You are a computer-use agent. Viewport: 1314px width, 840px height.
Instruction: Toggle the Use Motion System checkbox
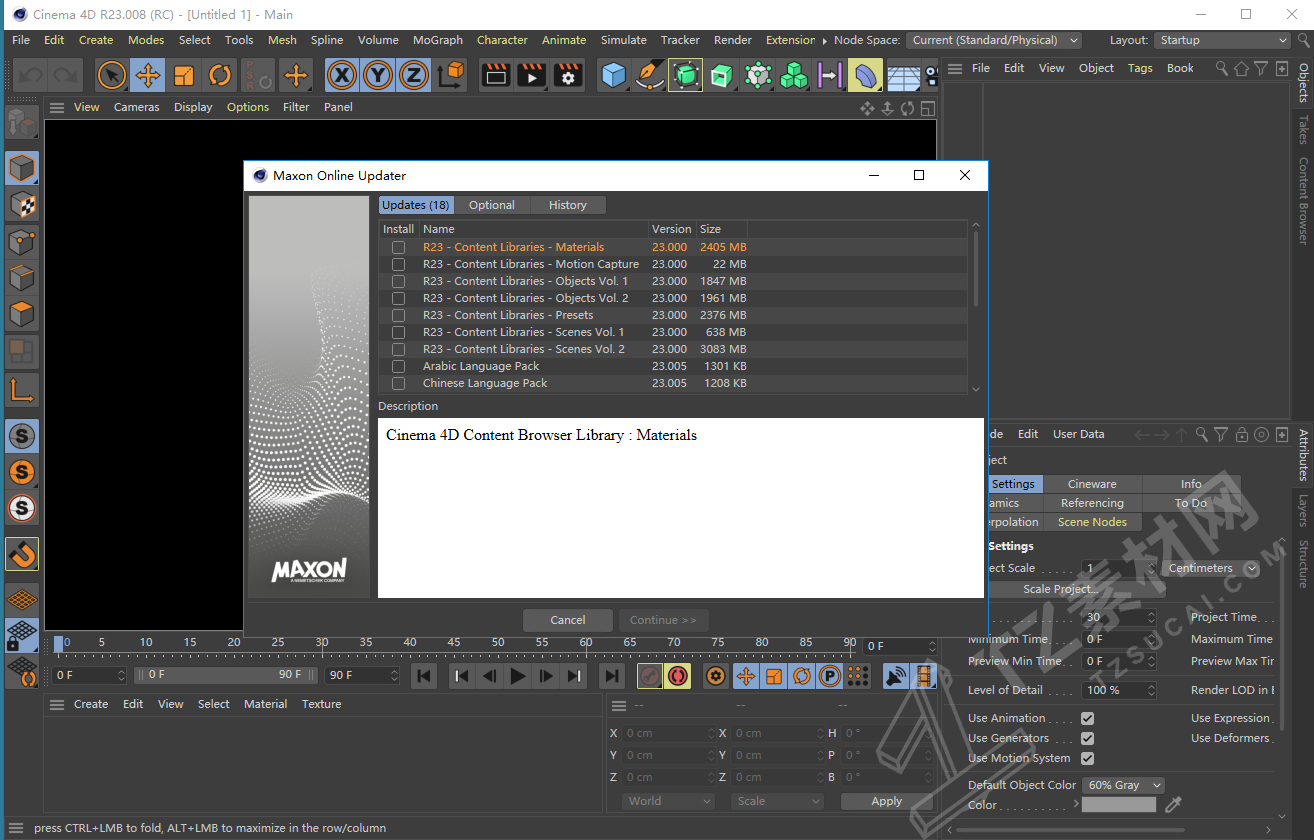1087,758
